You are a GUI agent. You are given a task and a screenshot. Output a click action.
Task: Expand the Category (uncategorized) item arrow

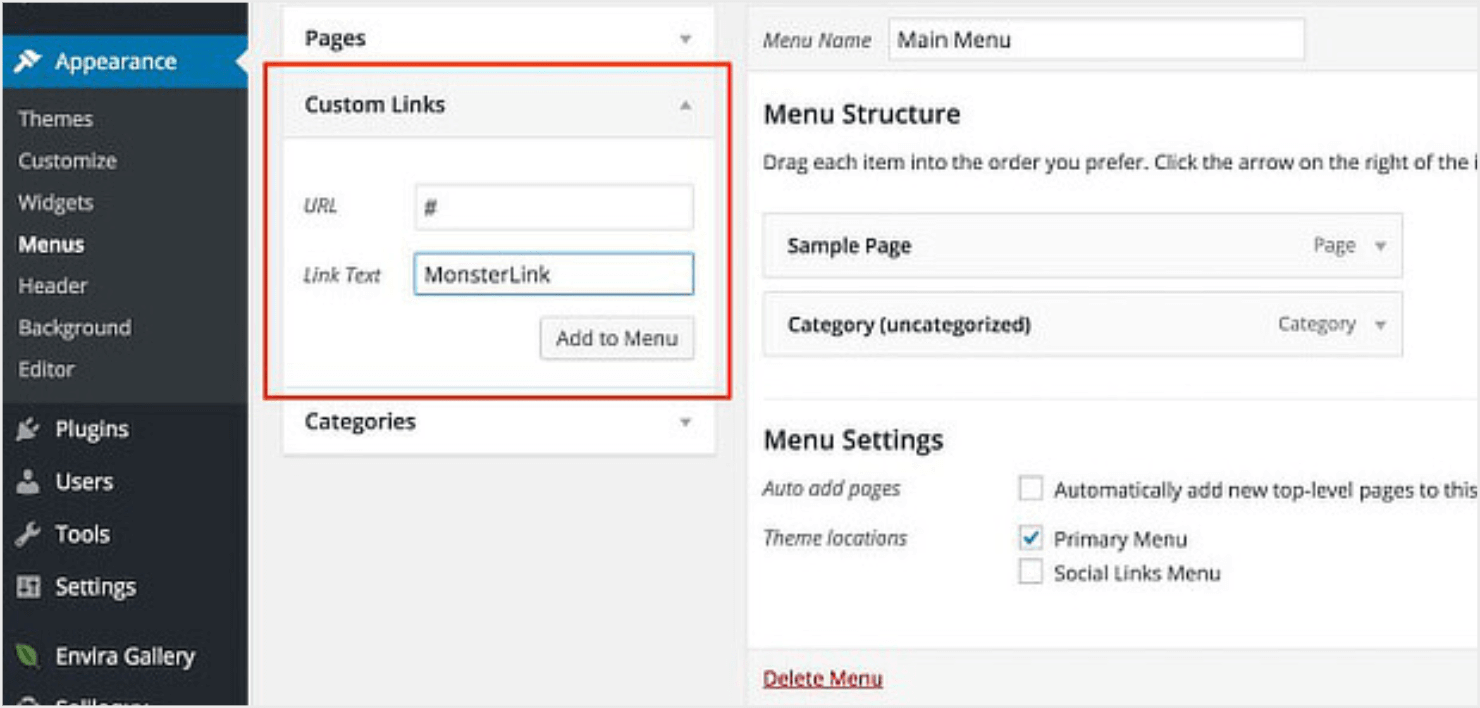[1380, 325]
